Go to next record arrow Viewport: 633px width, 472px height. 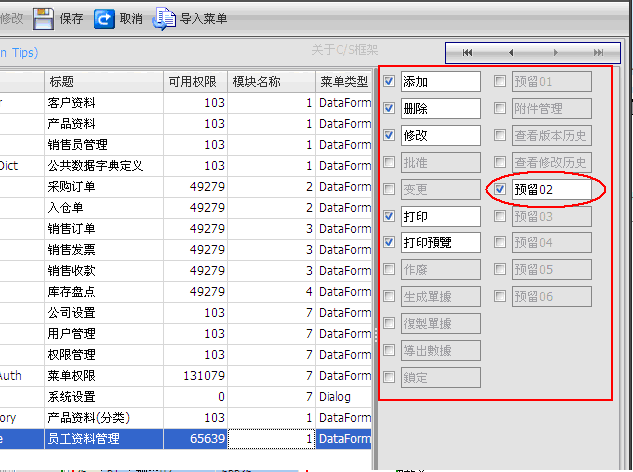555,52
